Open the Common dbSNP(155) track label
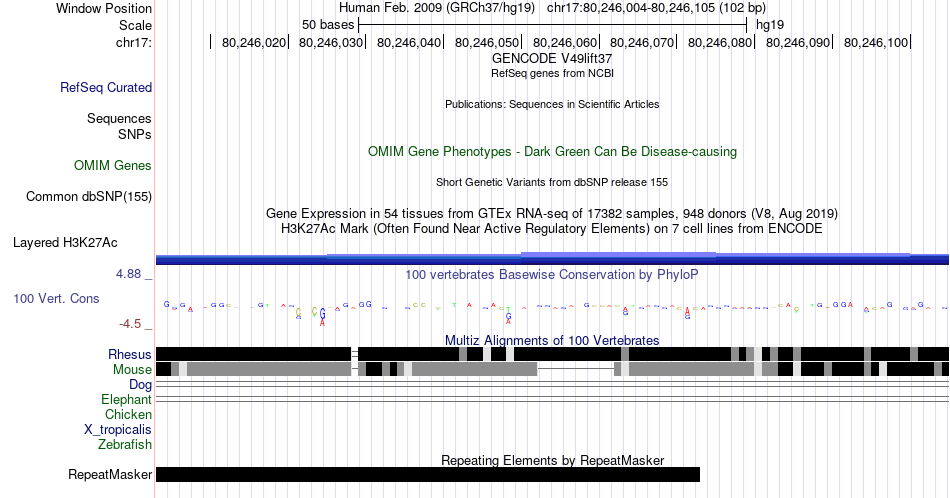Image resolution: width=950 pixels, height=498 pixels. (x=89, y=196)
